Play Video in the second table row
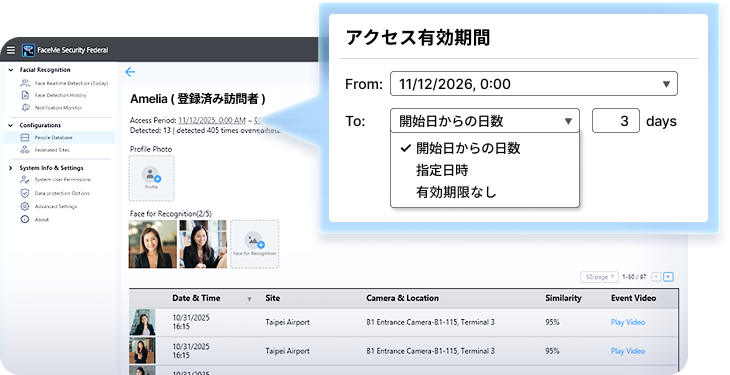This screenshot has height=375, width=730. (x=628, y=351)
